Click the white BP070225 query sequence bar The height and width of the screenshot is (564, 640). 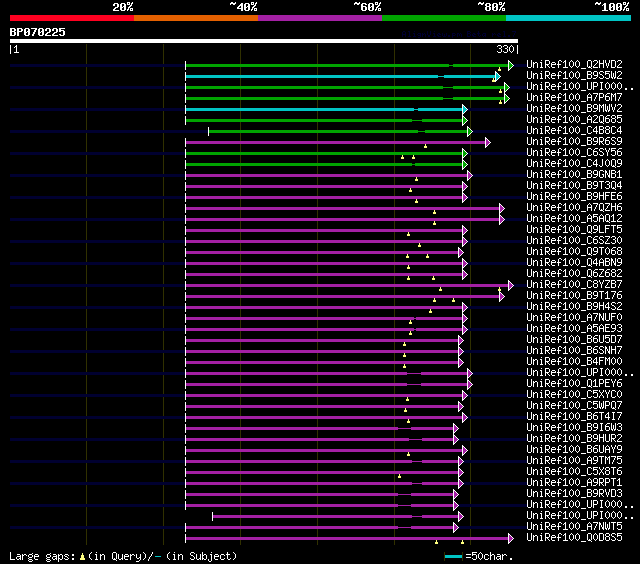coord(264,41)
